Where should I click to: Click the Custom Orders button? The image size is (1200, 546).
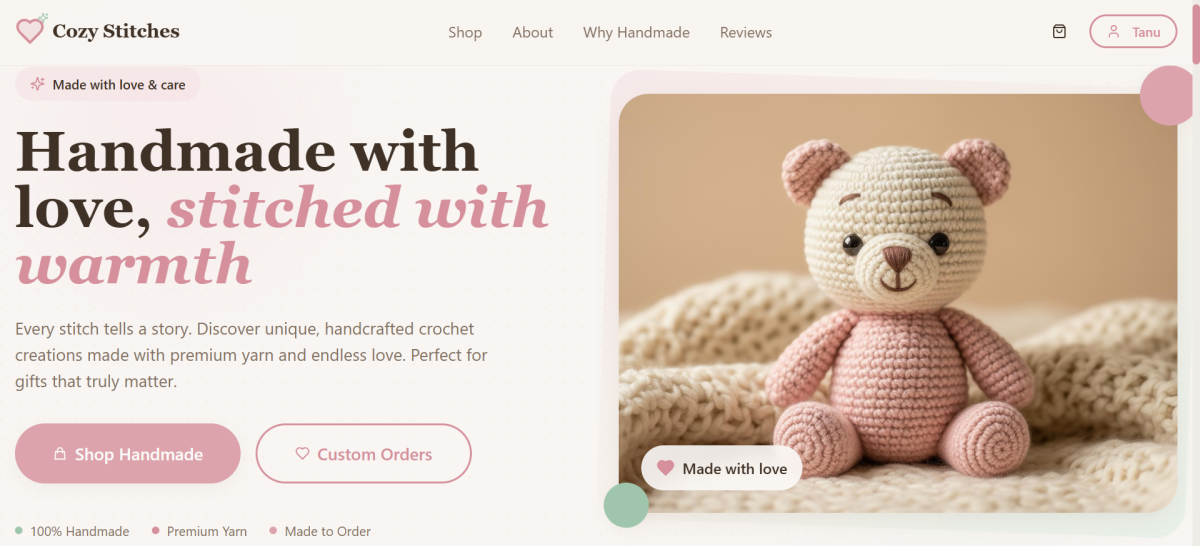(x=364, y=454)
